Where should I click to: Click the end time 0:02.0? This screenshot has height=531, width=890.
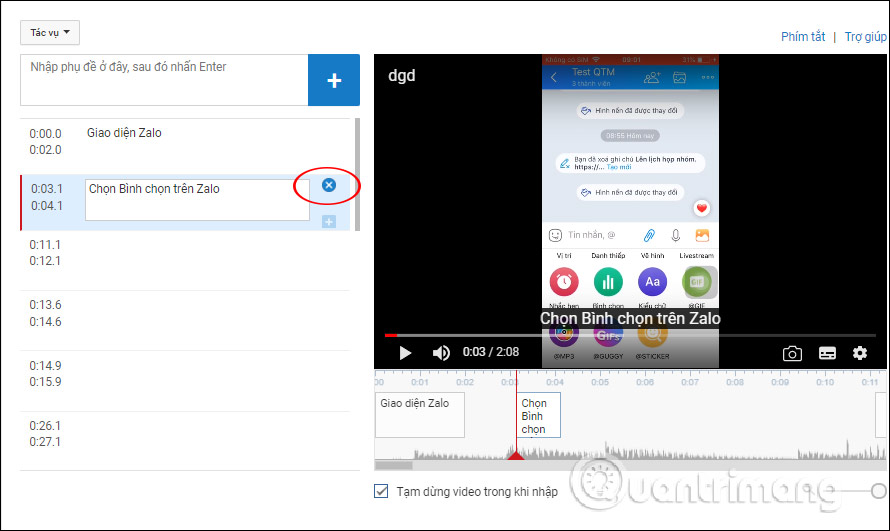45,150
